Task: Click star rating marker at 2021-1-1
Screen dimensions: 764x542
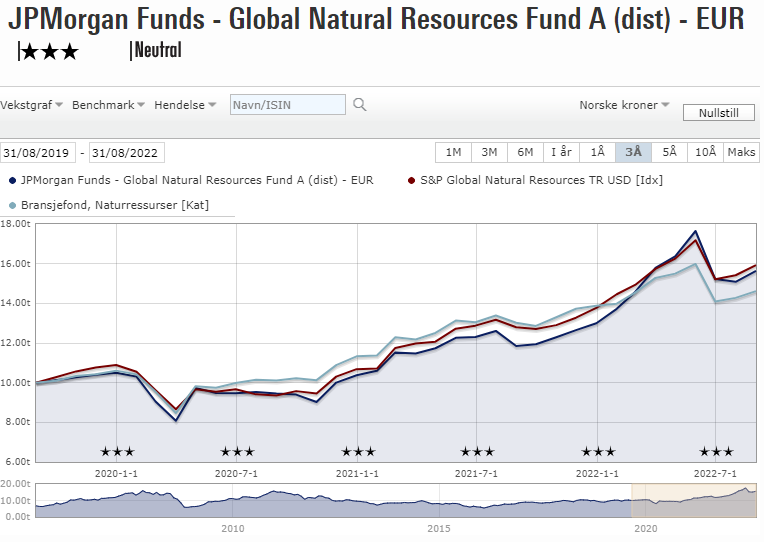Action: coord(358,452)
